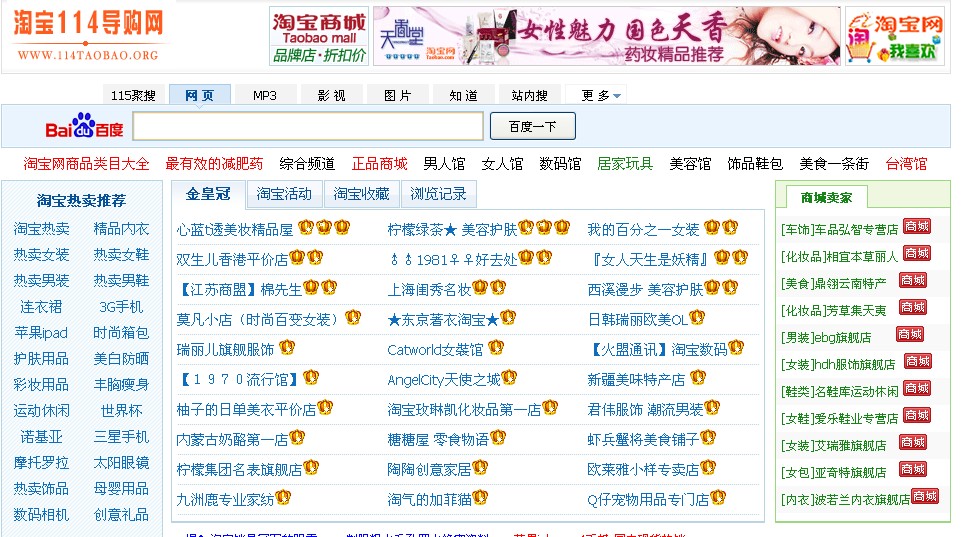Click the 百度一下 search button
The height and width of the screenshot is (537, 962).
[533, 126]
